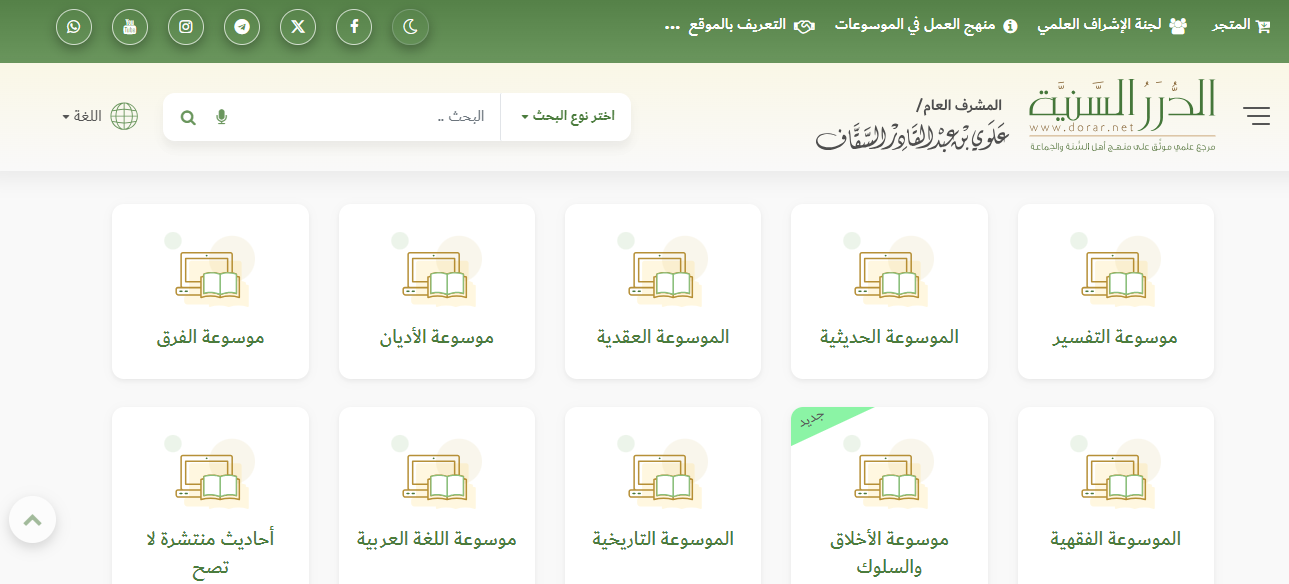The width and height of the screenshot is (1289, 584).
Task: Open موسوعة اللغة العربية link
Action: (x=437, y=540)
